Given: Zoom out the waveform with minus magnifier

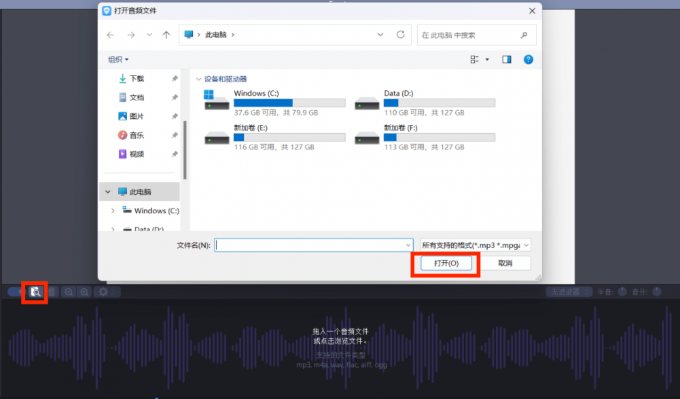Looking at the screenshot, I should [x=69, y=292].
